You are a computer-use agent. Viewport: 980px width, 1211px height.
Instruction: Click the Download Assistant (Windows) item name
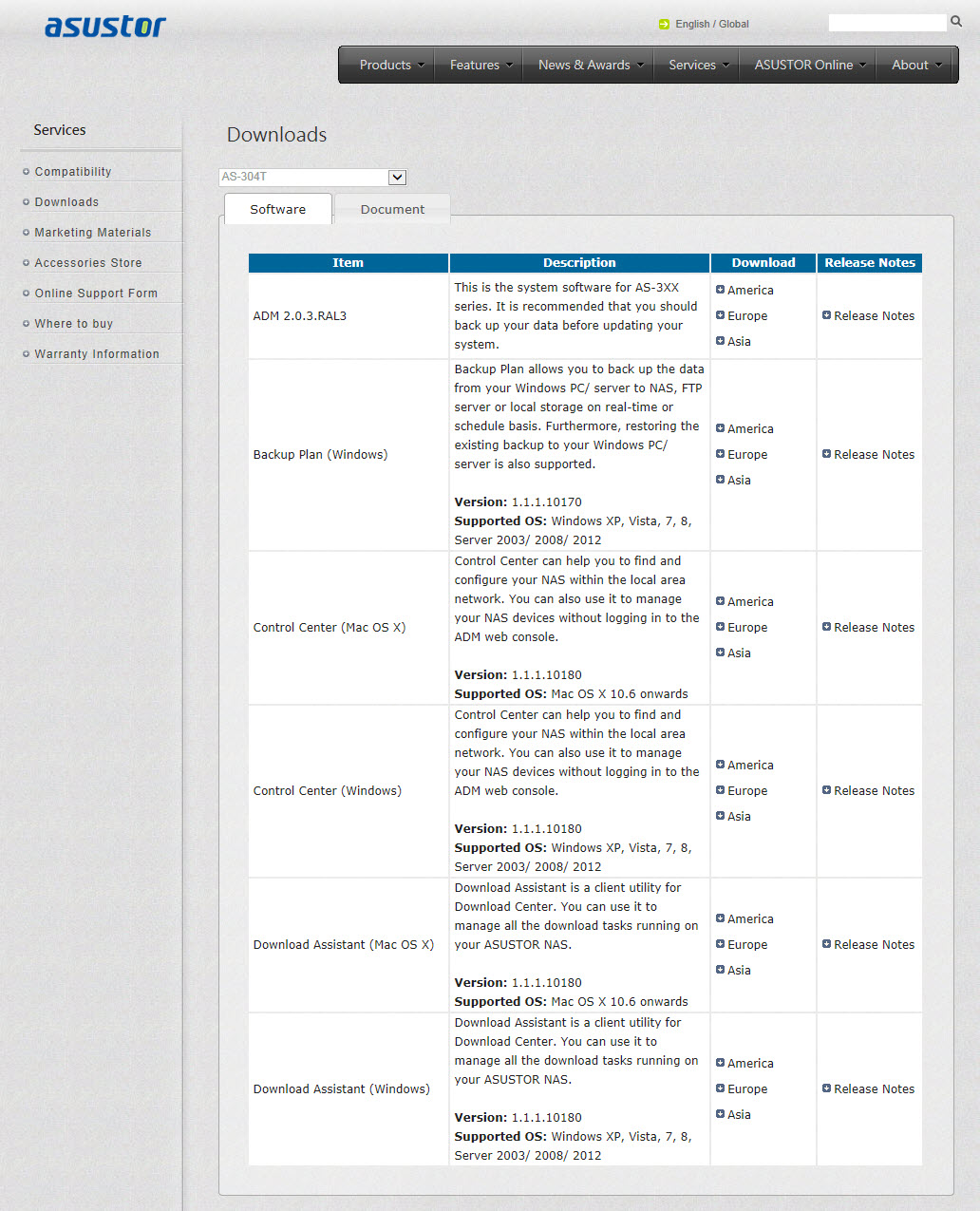[342, 1088]
